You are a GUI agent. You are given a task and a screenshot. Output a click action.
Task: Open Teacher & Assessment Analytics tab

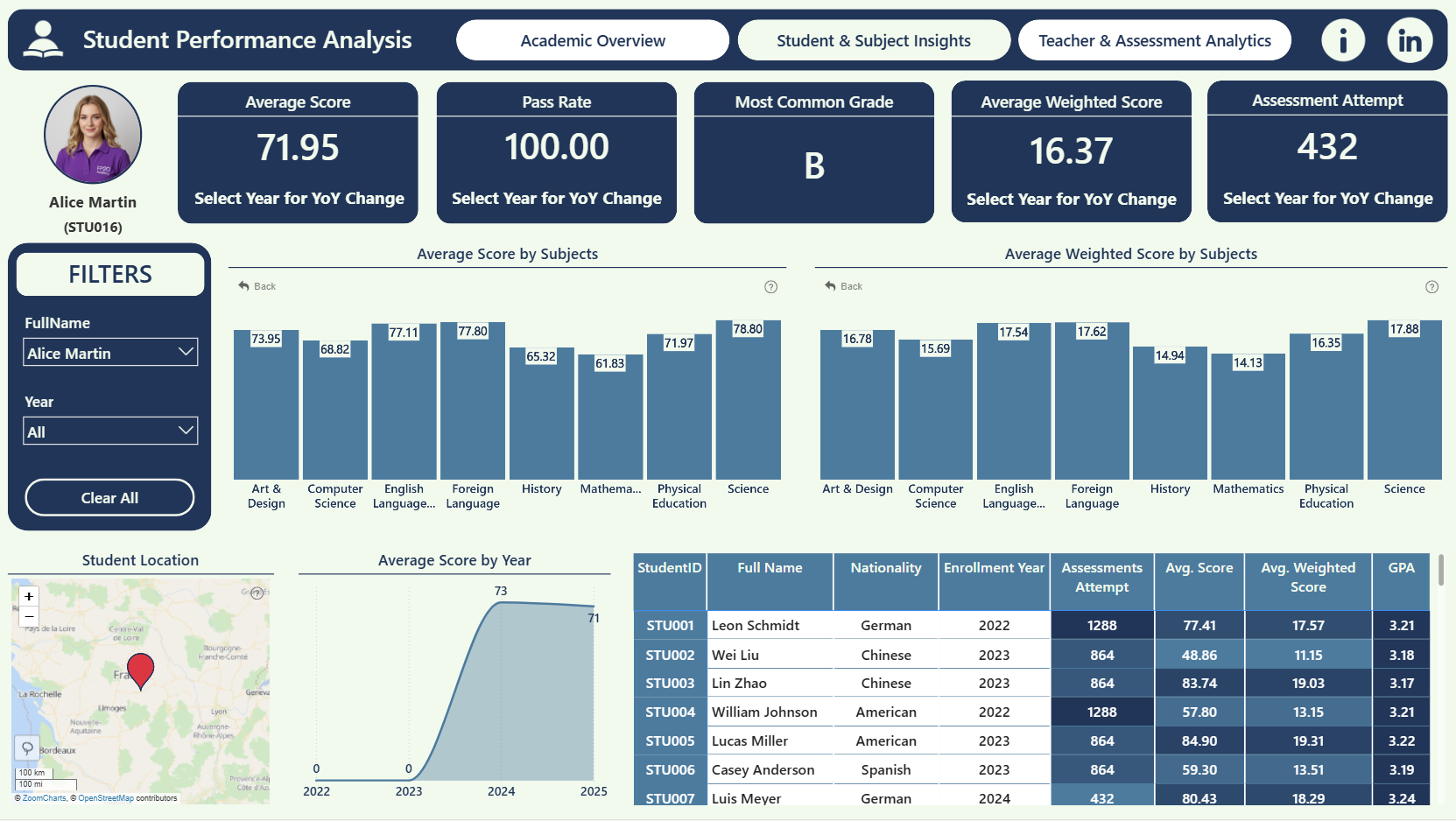pyautogui.click(x=1155, y=40)
